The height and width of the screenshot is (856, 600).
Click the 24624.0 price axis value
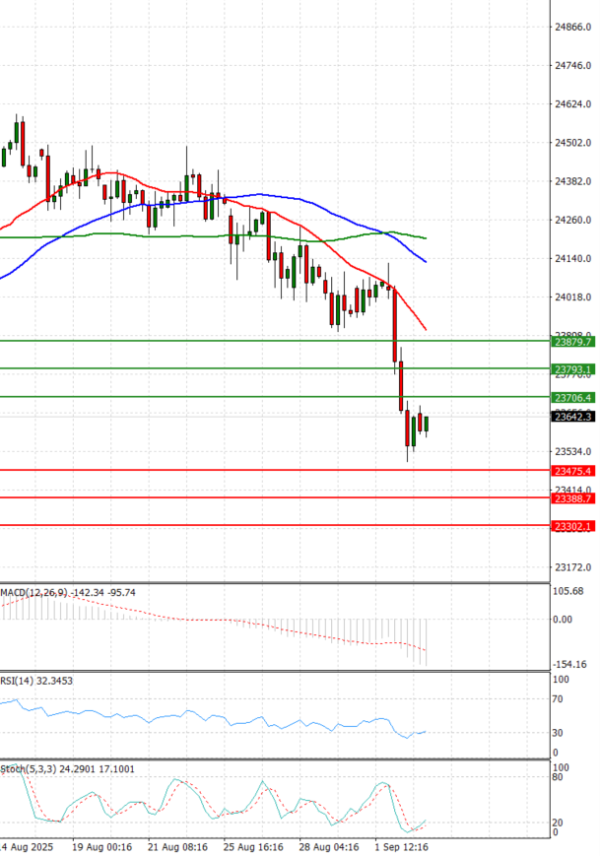[x=573, y=104]
